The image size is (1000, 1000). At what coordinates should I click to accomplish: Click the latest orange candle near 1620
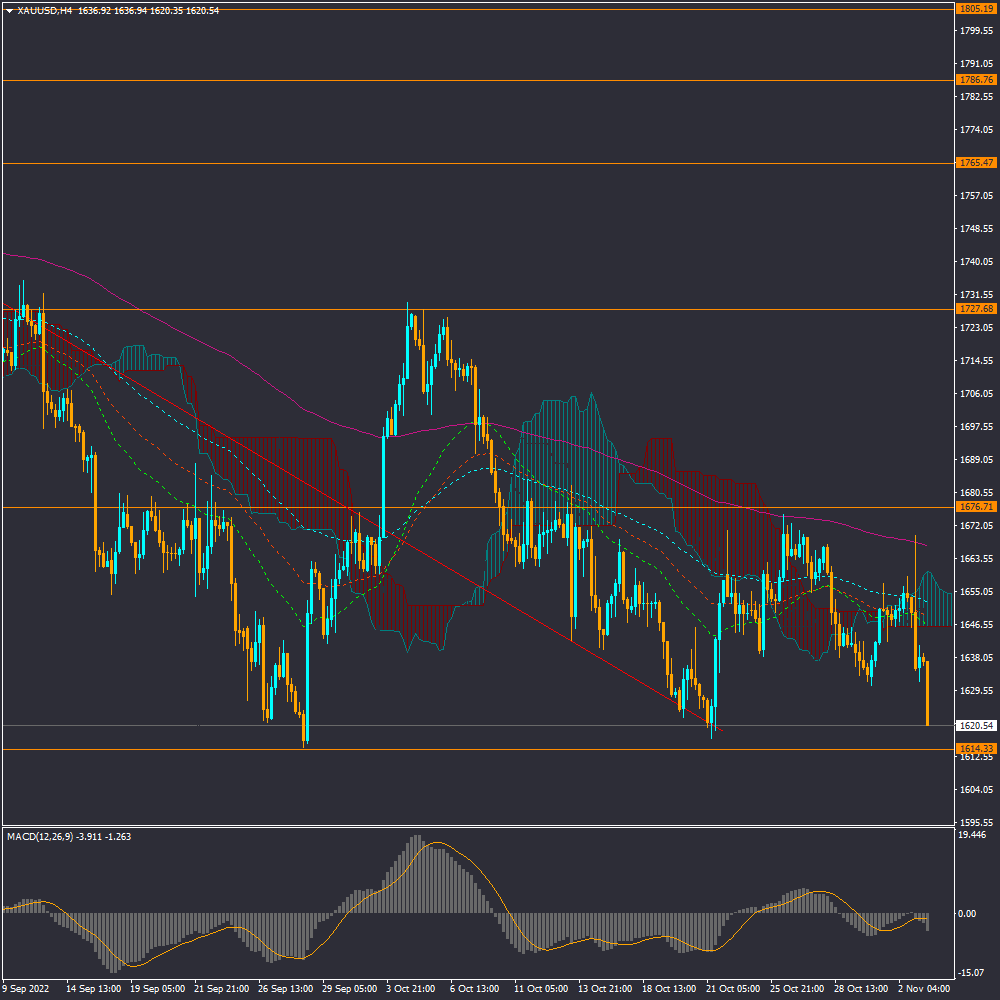pos(928,695)
